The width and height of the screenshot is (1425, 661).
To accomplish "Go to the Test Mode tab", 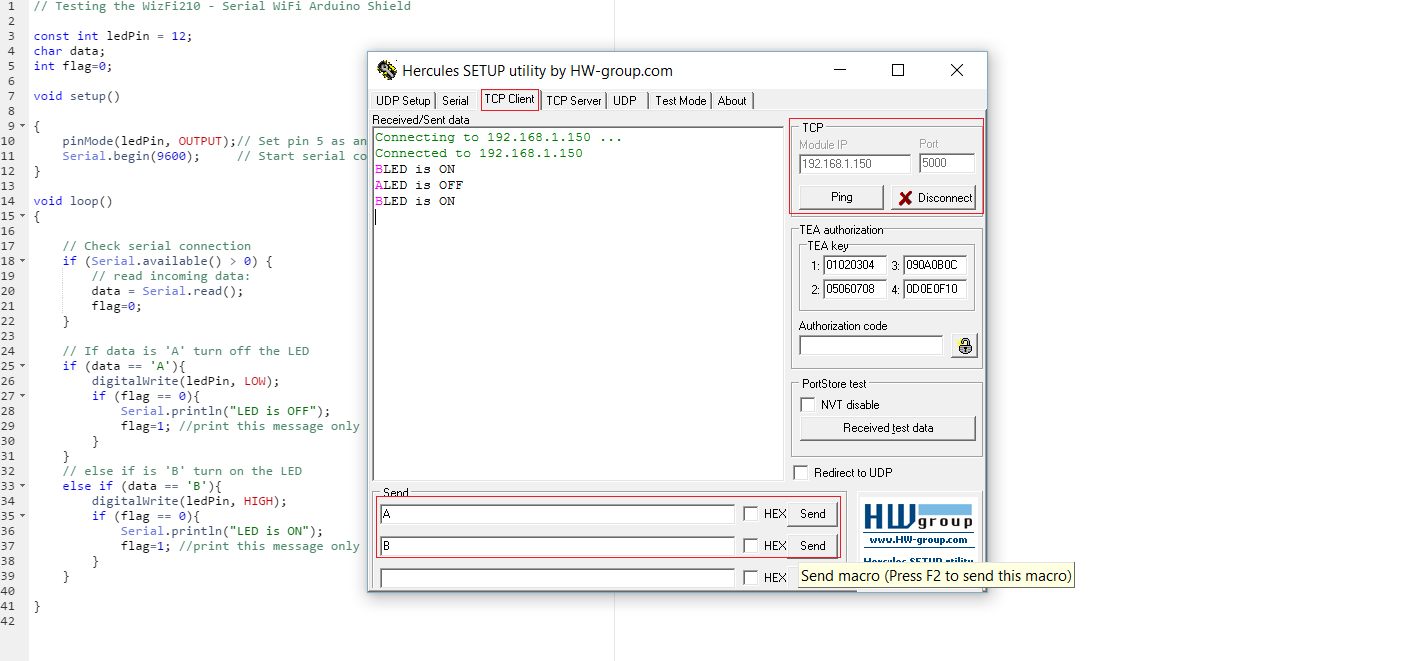I will [681, 101].
